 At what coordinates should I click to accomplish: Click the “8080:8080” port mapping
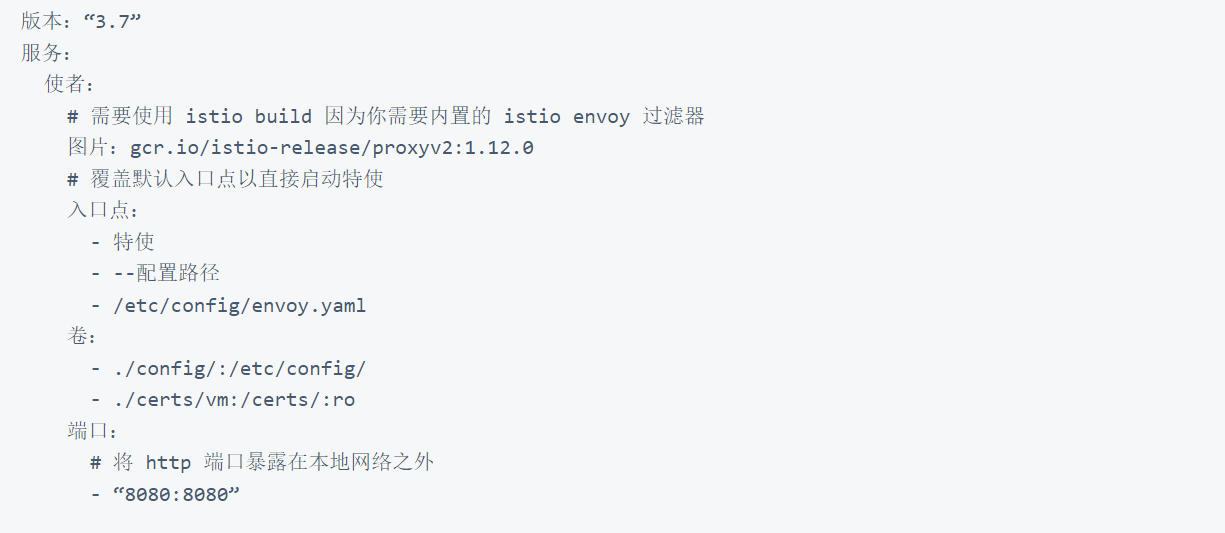click(x=177, y=495)
